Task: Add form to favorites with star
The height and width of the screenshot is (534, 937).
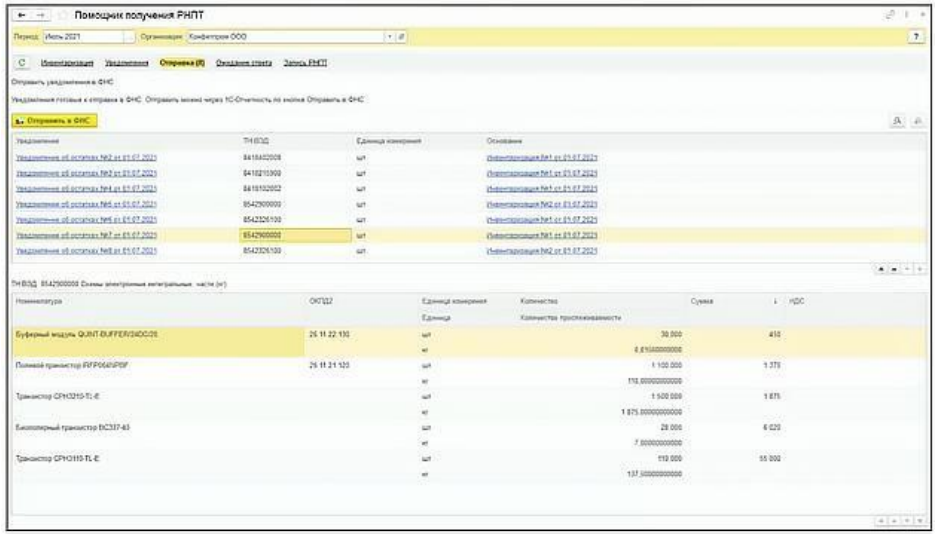Action: tap(62, 15)
